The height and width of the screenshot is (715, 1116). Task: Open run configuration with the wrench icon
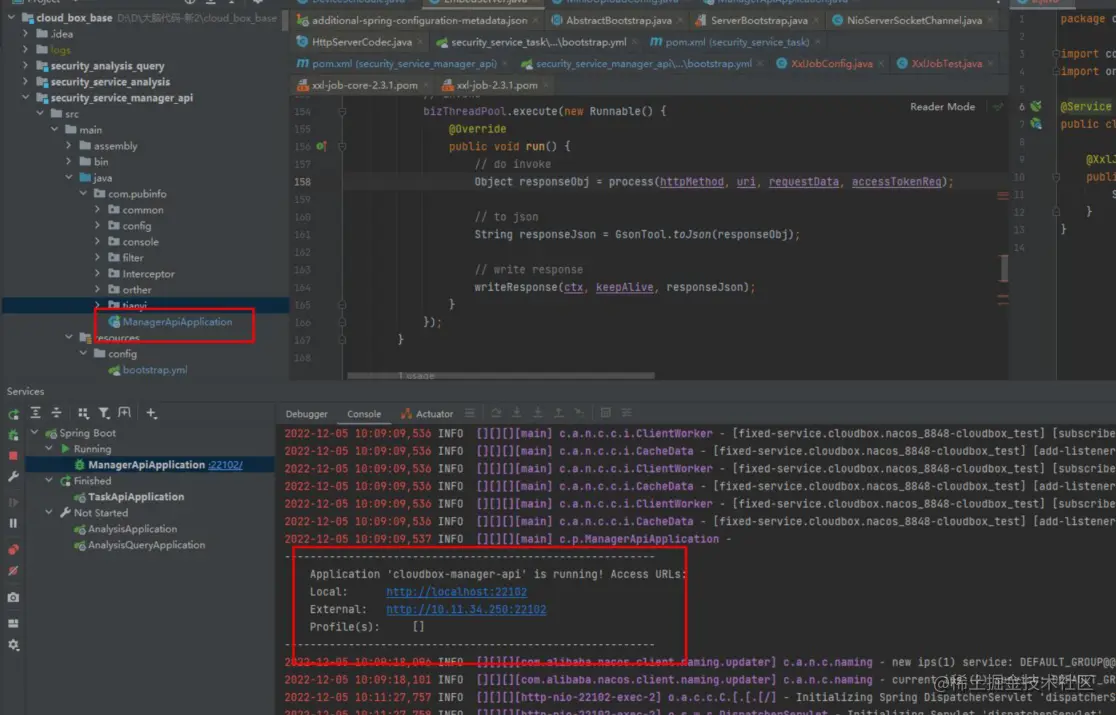coord(14,477)
